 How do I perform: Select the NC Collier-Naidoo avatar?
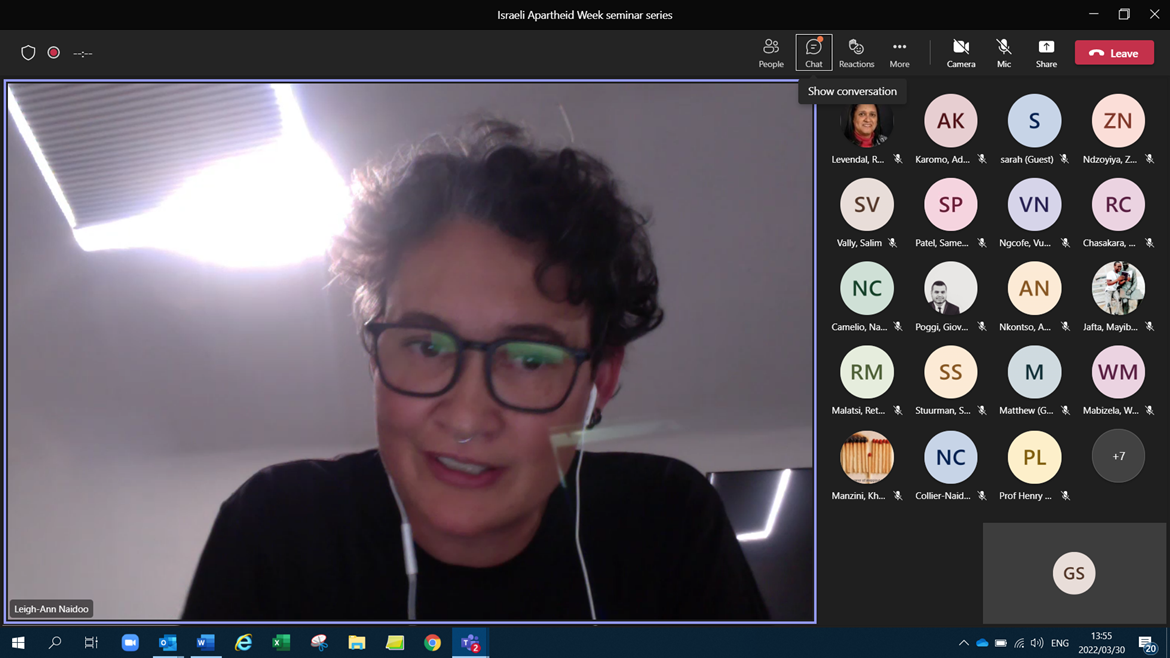[951, 457]
